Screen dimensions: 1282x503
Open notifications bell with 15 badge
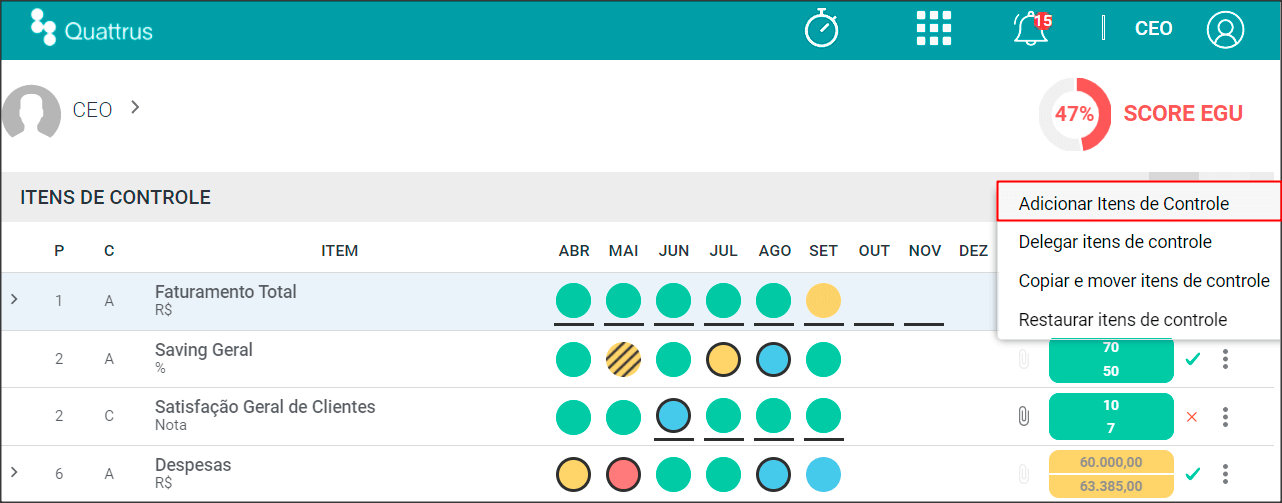click(x=1031, y=28)
